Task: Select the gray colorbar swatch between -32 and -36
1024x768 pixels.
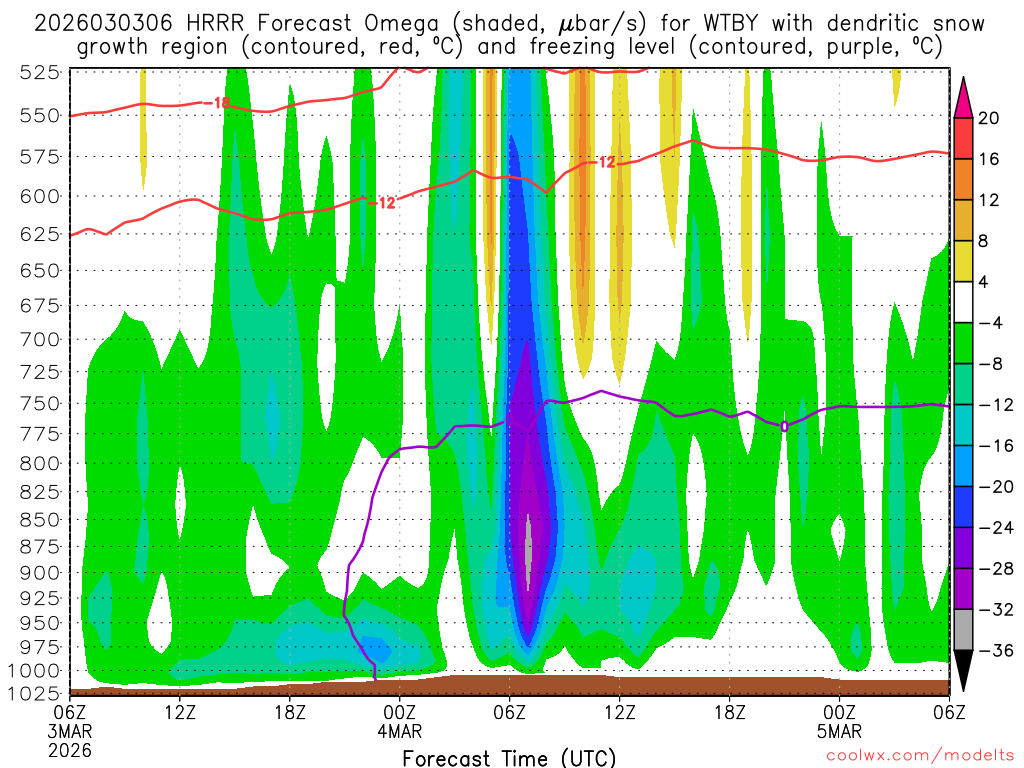Action: click(x=965, y=630)
